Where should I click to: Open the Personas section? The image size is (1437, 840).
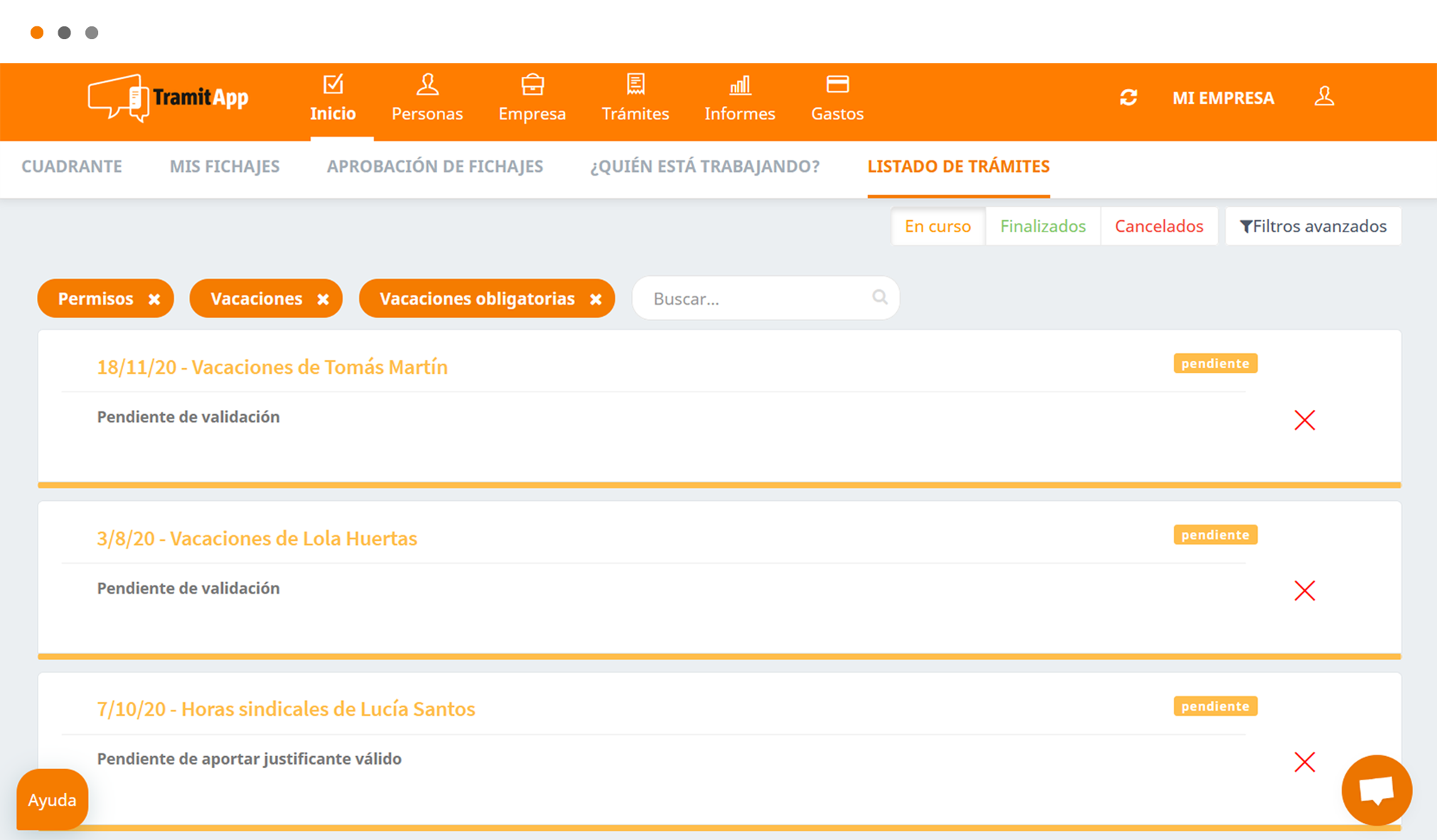[x=427, y=99]
